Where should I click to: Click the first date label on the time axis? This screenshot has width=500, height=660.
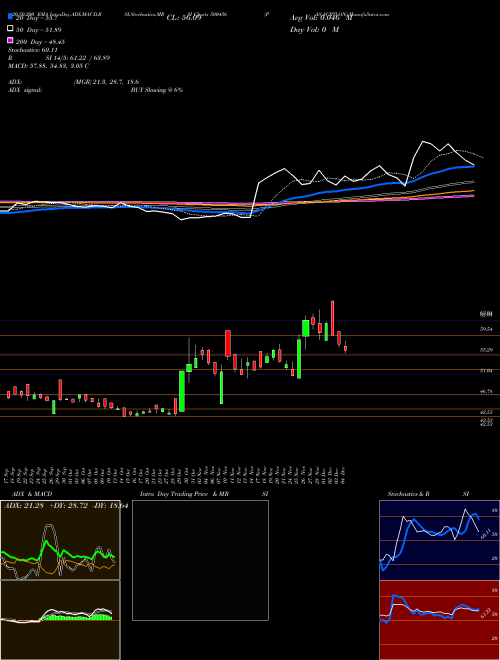click(8, 476)
